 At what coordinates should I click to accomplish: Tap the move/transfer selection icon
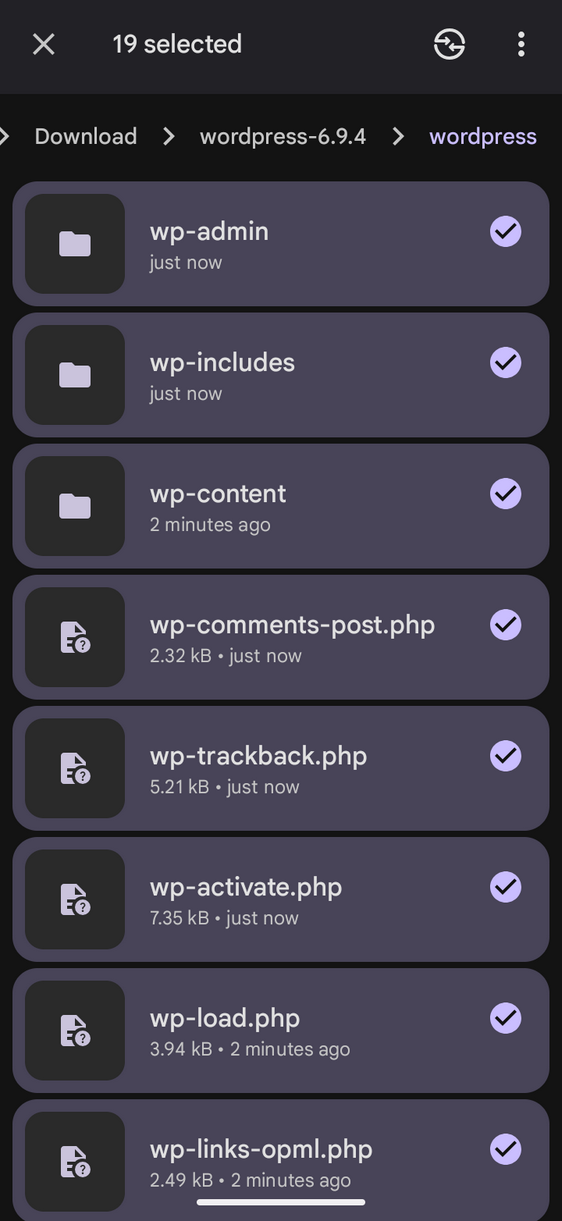(449, 44)
